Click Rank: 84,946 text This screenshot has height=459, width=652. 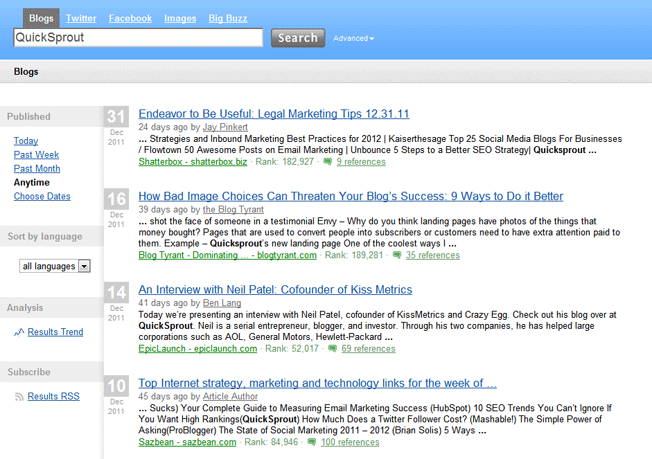pyautogui.click(x=271, y=442)
